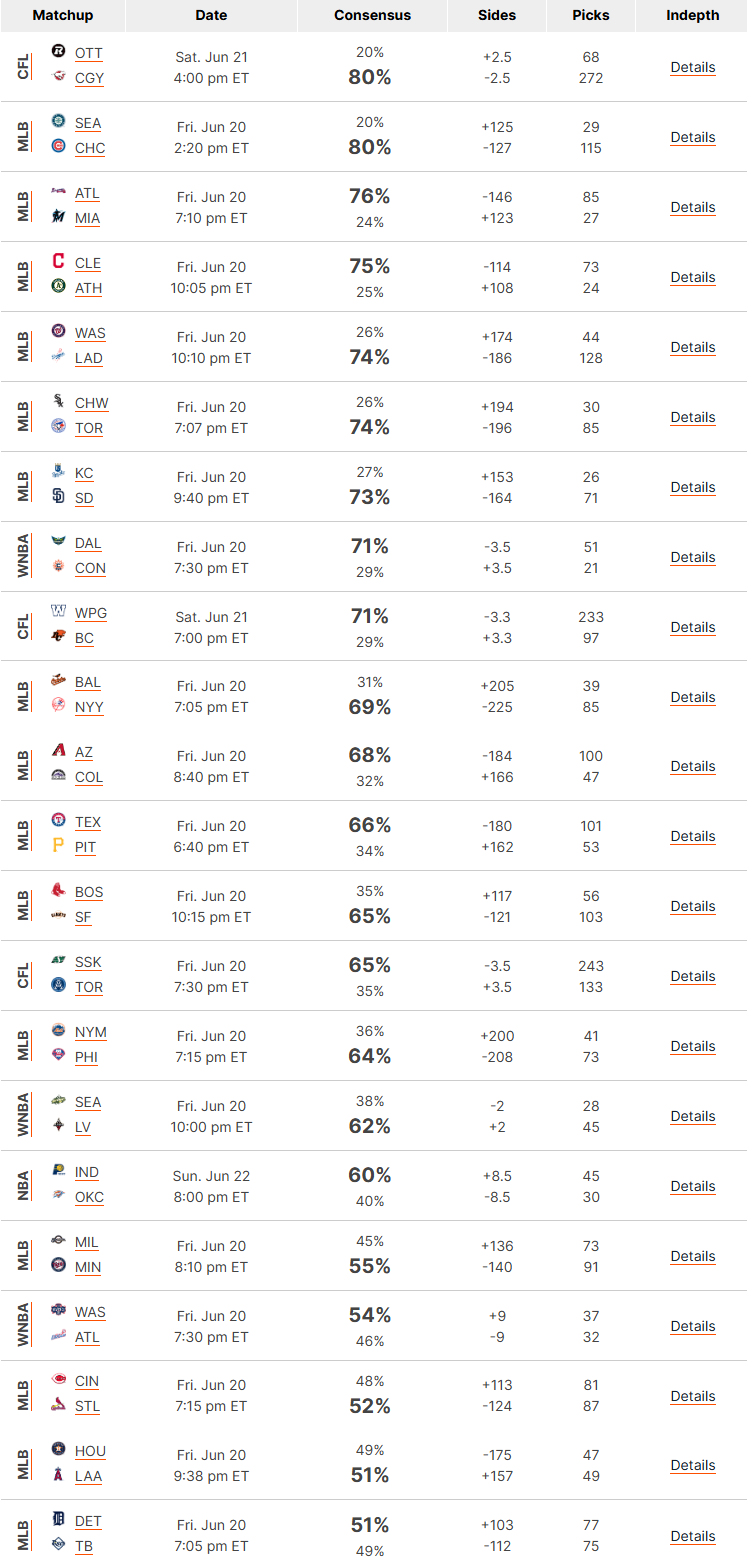This screenshot has height=1563, width=747.
Task: Open Details for the OTT vs CGY matchup
Action: tap(693, 67)
